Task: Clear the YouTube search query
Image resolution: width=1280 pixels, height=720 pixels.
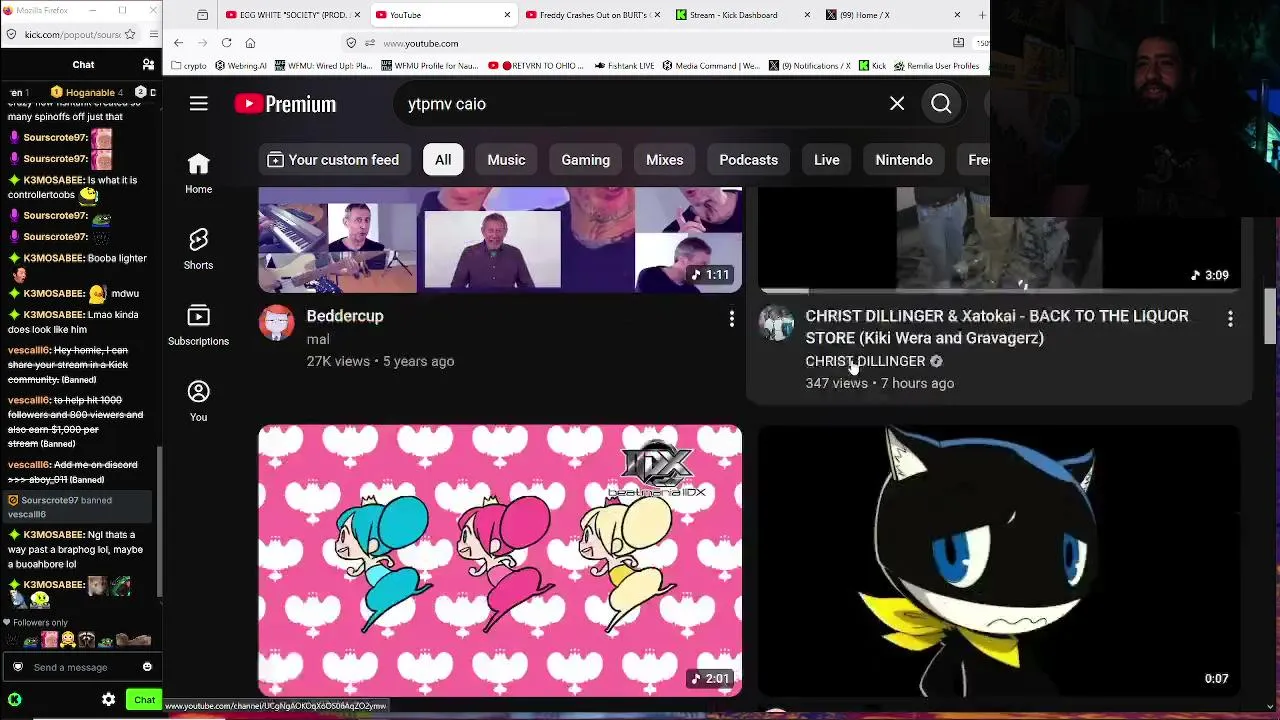Action: [x=897, y=104]
